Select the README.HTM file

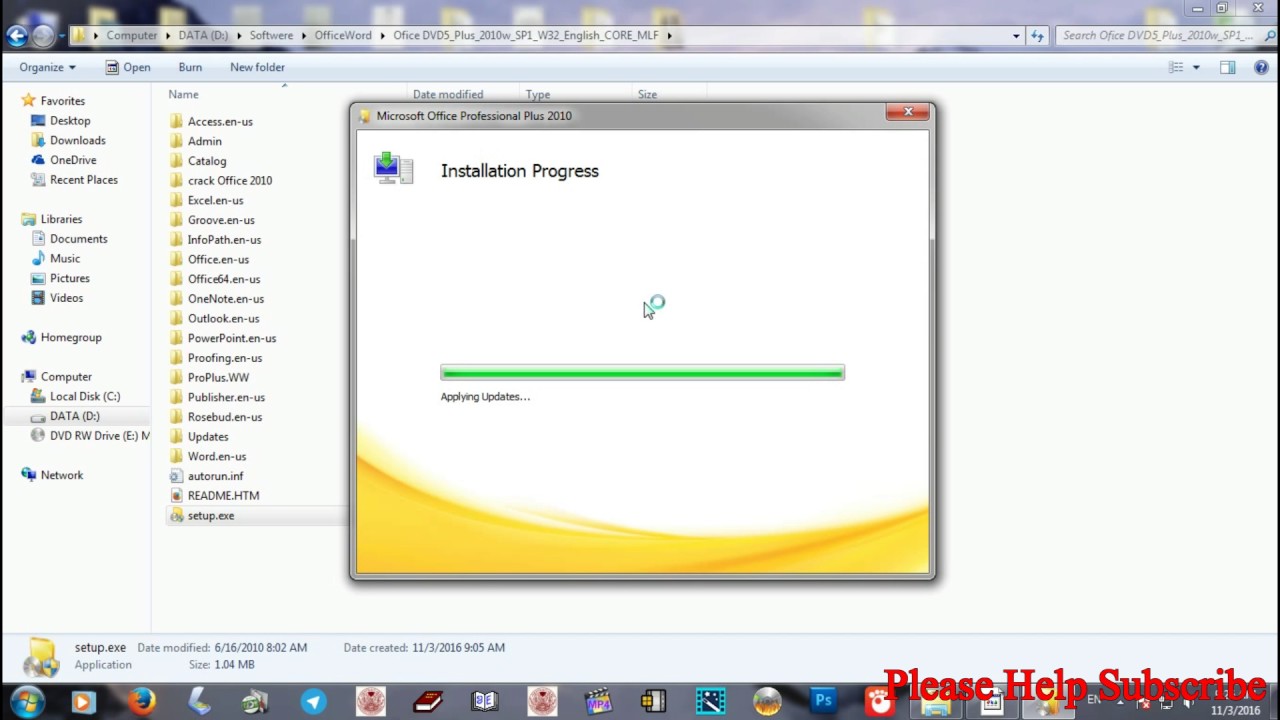223,496
